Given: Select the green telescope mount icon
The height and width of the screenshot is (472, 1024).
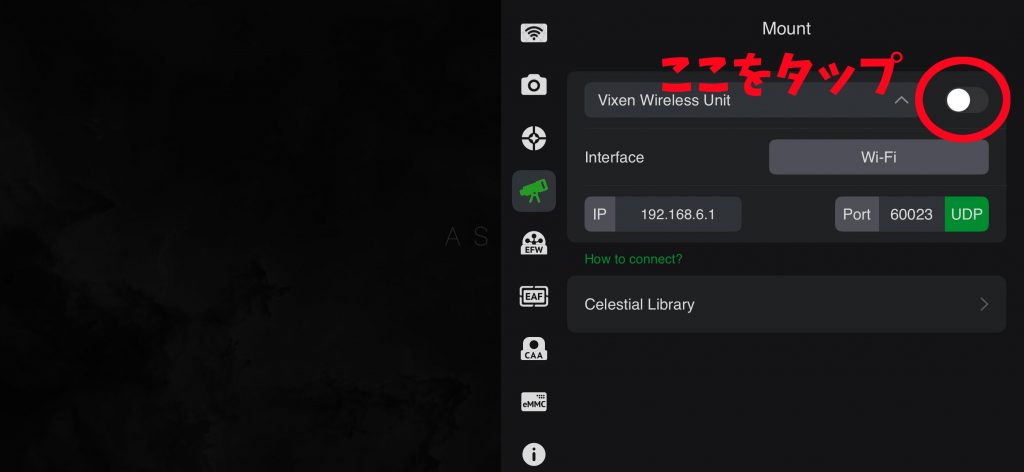Looking at the screenshot, I should tap(534, 191).
